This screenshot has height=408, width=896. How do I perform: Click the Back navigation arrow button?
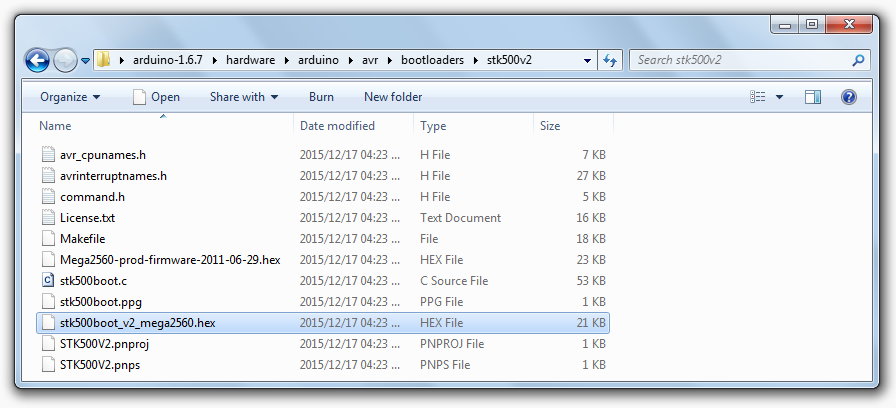click(x=38, y=60)
